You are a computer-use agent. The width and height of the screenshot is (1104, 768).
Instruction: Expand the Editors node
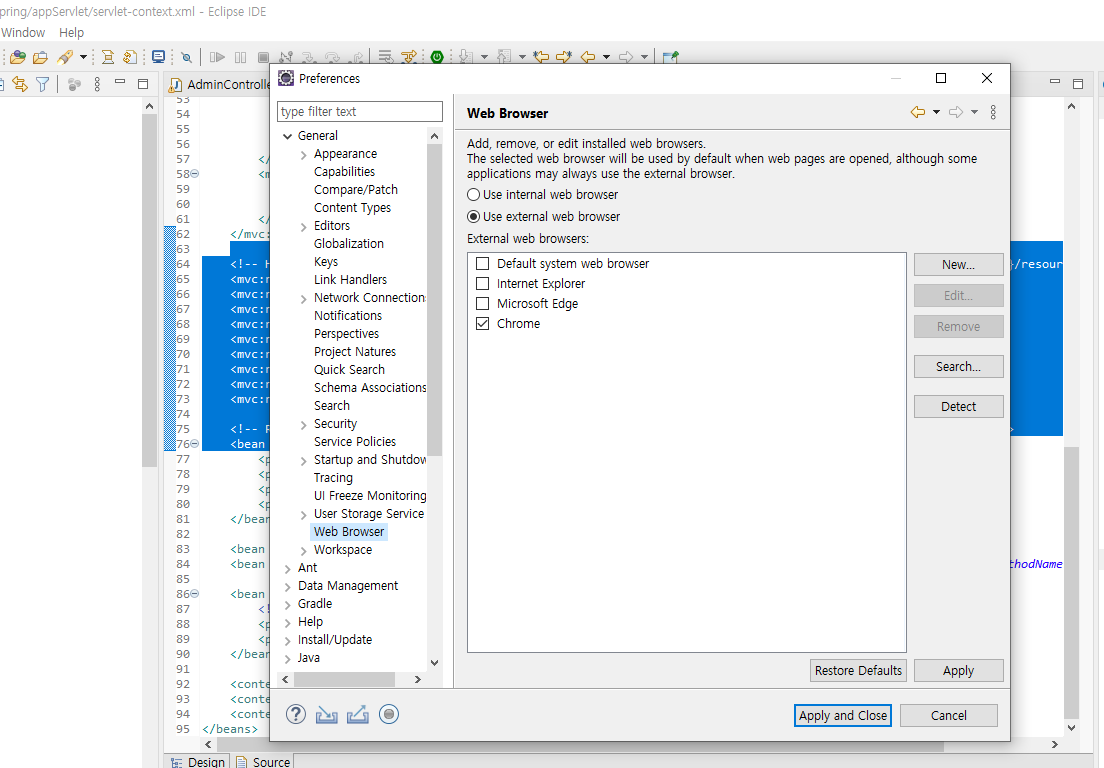click(x=303, y=227)
